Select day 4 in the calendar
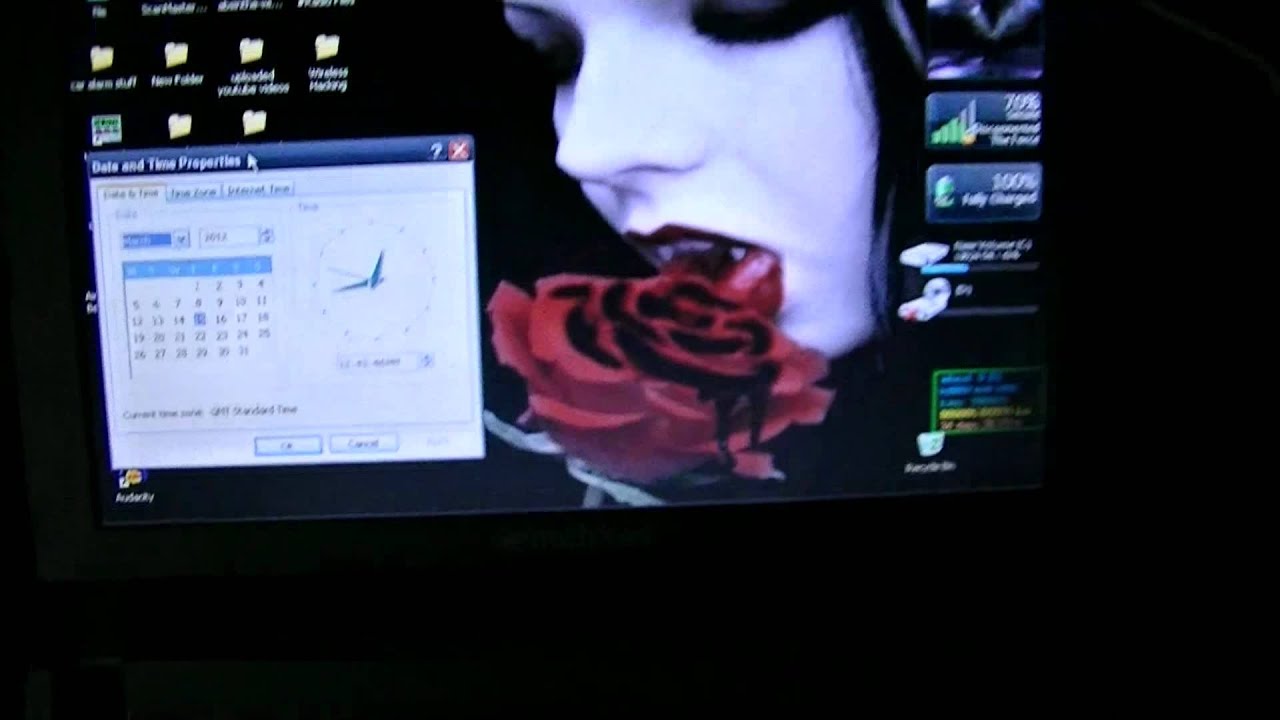Viewport: 1280px width, 720px height. coord(261,284)
